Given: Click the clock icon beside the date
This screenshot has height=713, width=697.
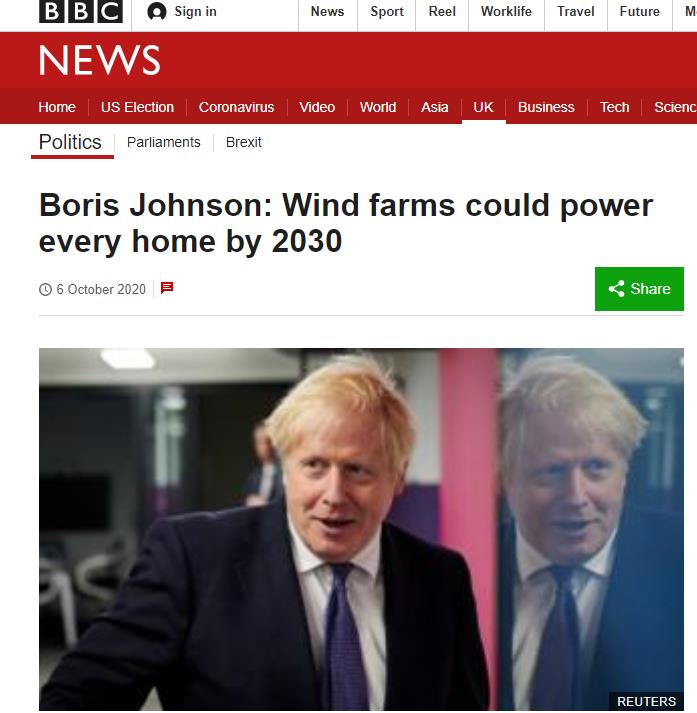Looking at the screenshot, I should pos(45,289).
